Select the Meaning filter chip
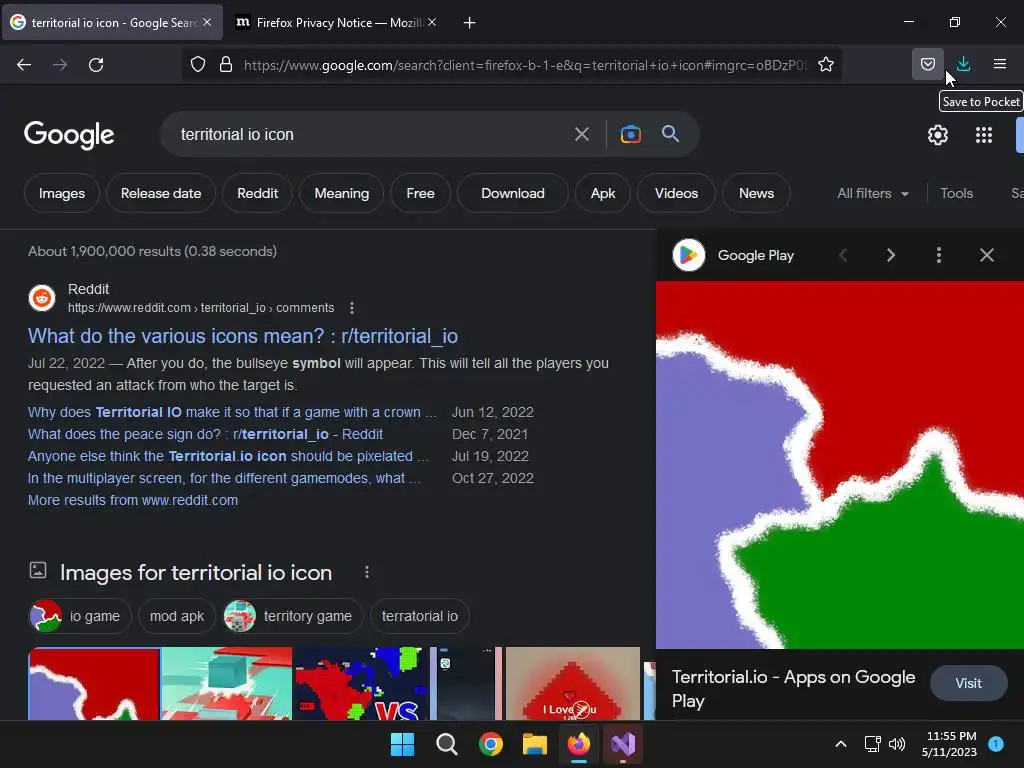The height and width of the screenshot is (768, 1024). tap(342, 193)
